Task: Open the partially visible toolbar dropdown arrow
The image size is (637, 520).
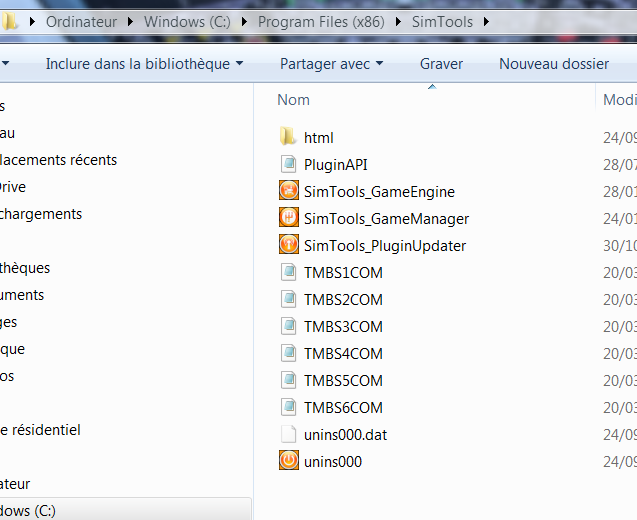Action: click(x=5, y=63)
